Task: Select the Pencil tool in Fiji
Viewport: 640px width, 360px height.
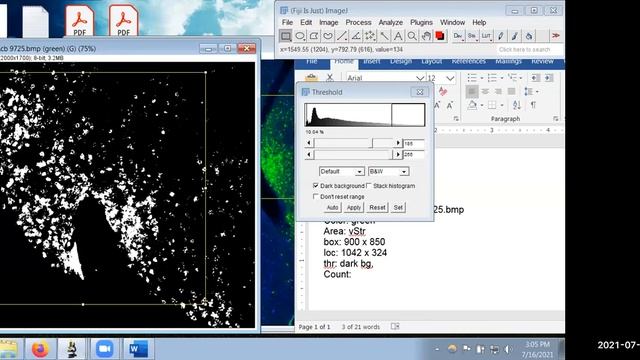Action: pos(500,36)
